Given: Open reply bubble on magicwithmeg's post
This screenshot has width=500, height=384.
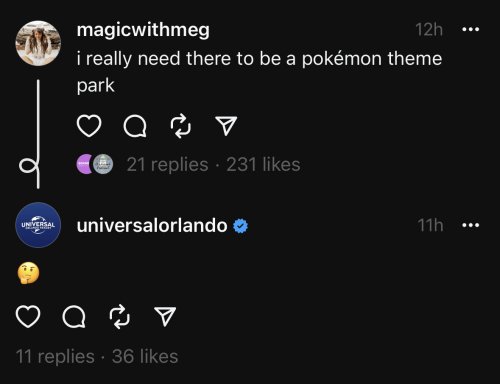Looking at the screenshot, I should [x=135, y=126].
